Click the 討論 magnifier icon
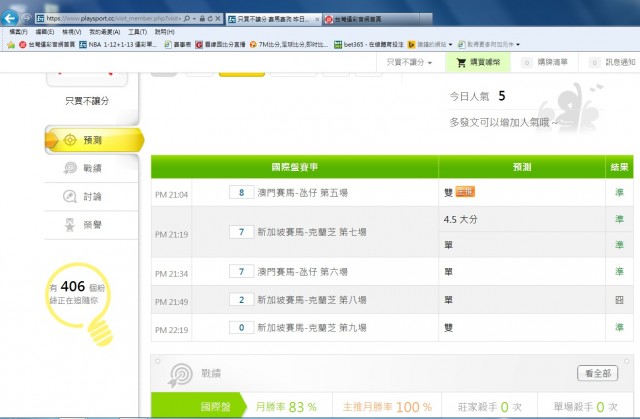Screen dimensions: 640x419 click(70, 196)
